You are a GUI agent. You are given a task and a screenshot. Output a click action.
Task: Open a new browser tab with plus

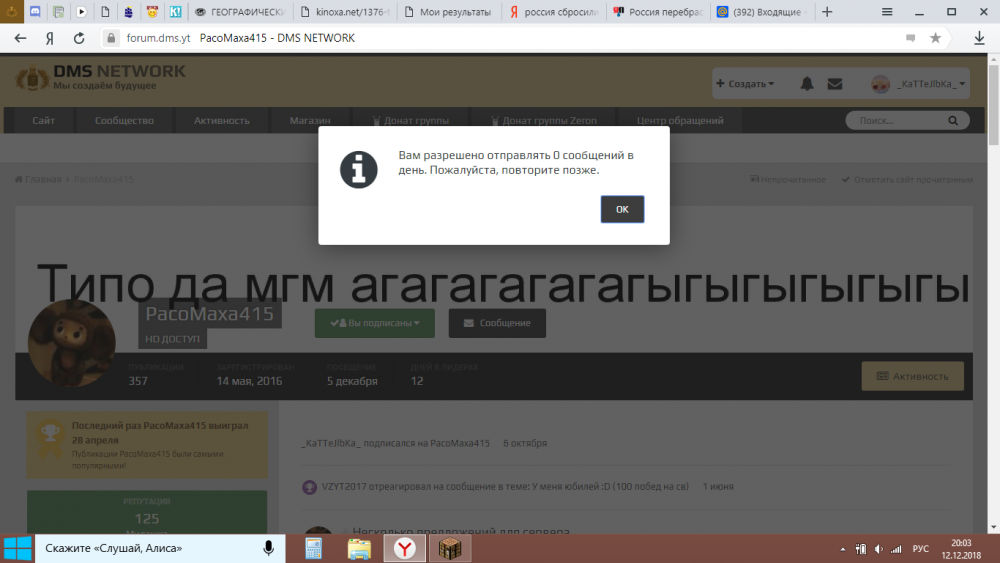(x=827, y=12)
